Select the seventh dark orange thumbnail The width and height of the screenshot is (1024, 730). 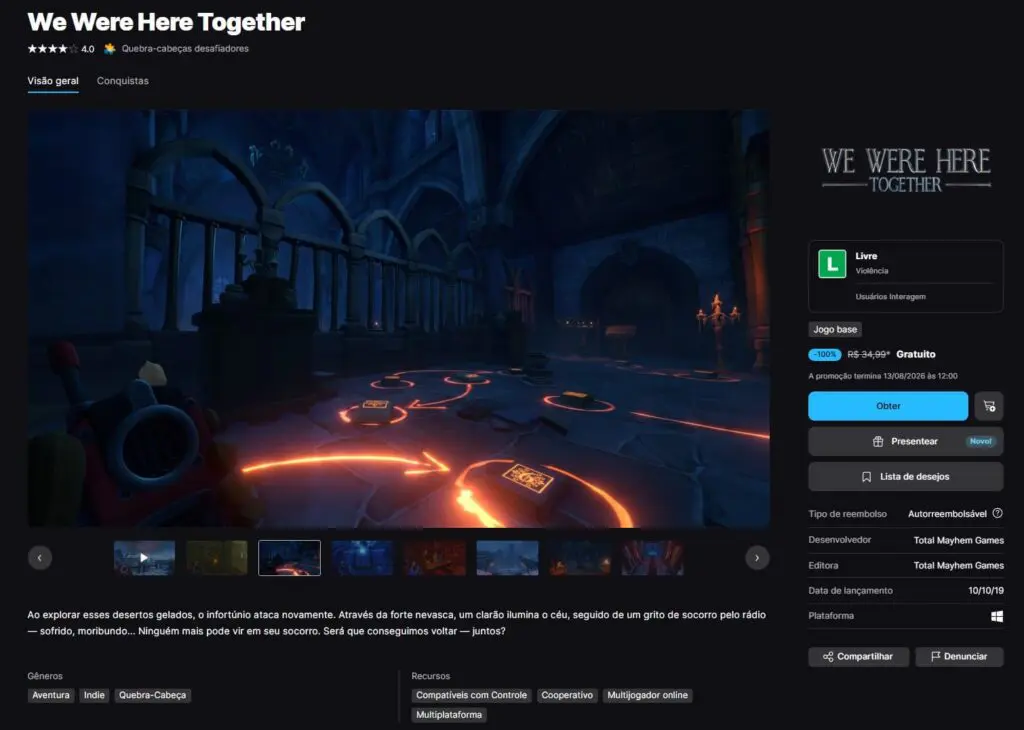(x=580, y=558)
